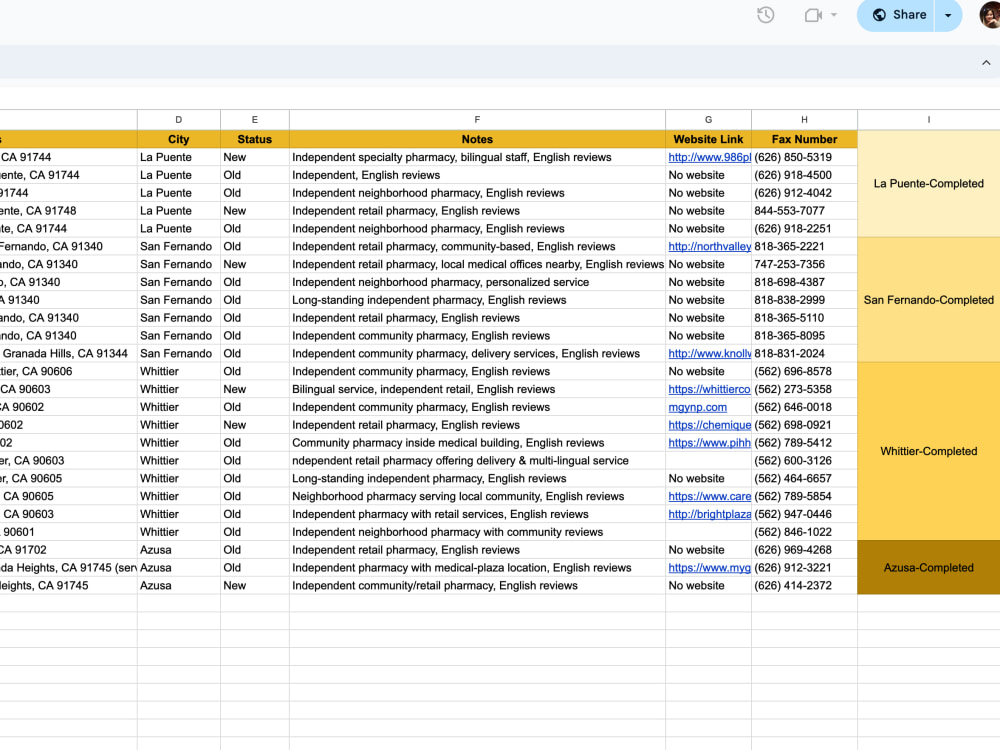Screen dimensions: 1000x750
Task: Select fax number 818-831-2024
Action: 804,353
